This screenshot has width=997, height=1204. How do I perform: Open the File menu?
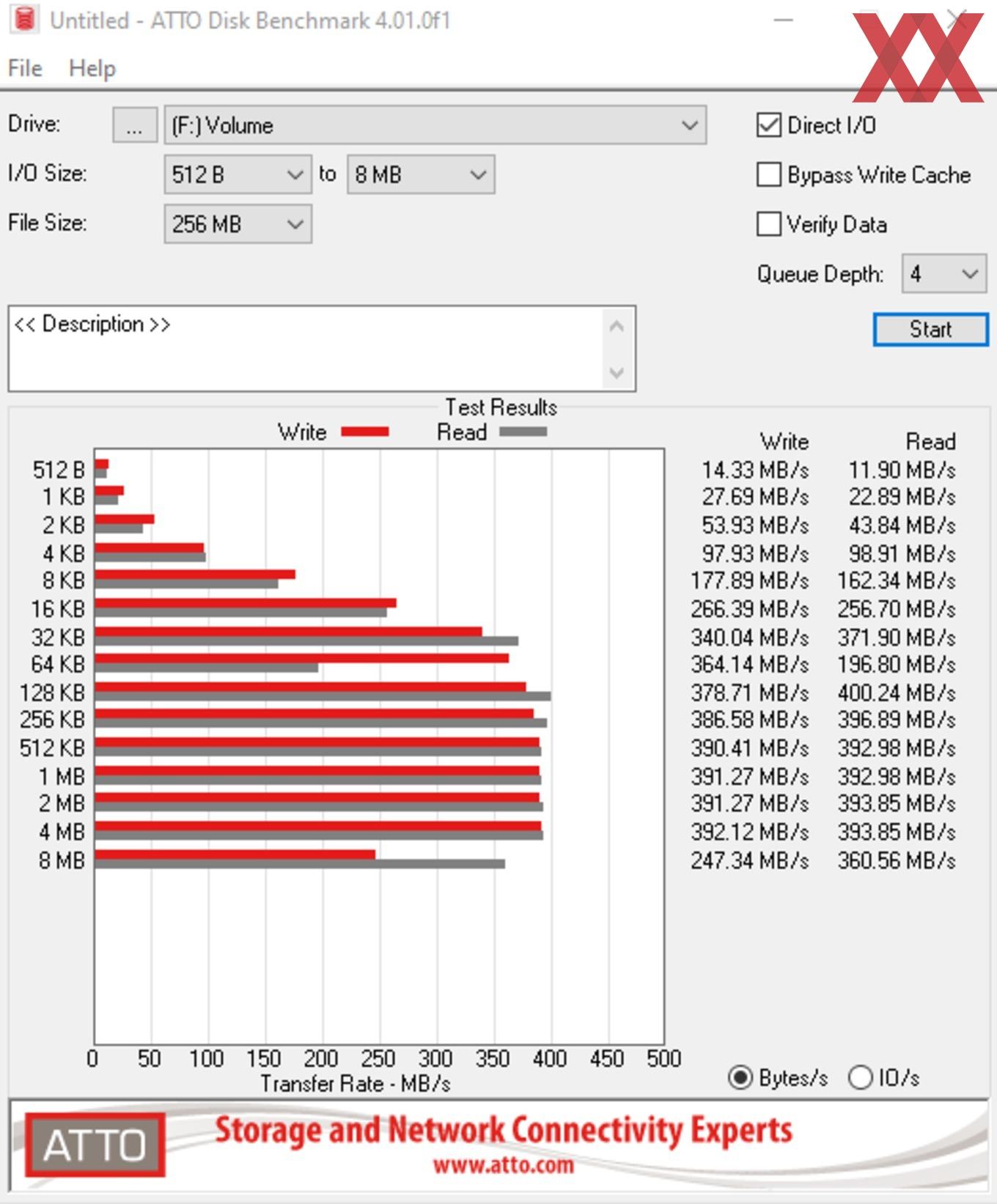coord(25,68)
